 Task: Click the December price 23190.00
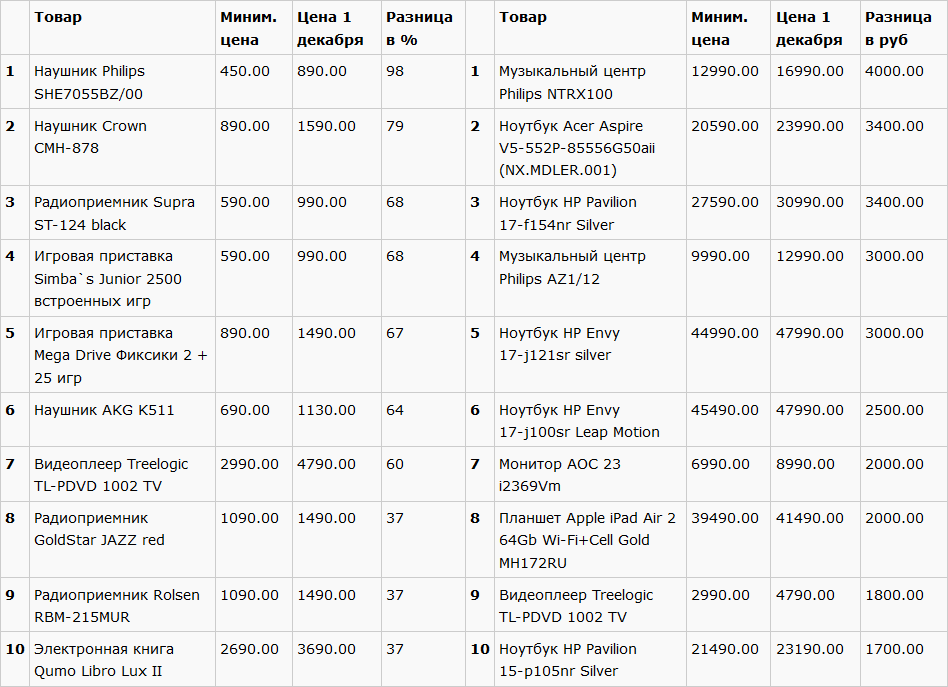click(x=810, y=650)
